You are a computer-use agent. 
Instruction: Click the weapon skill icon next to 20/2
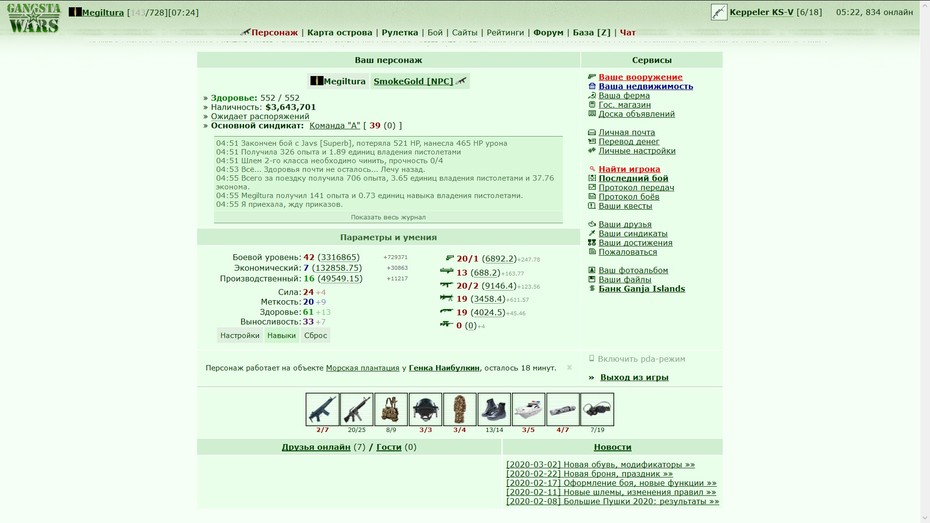(x=447, y=285)
